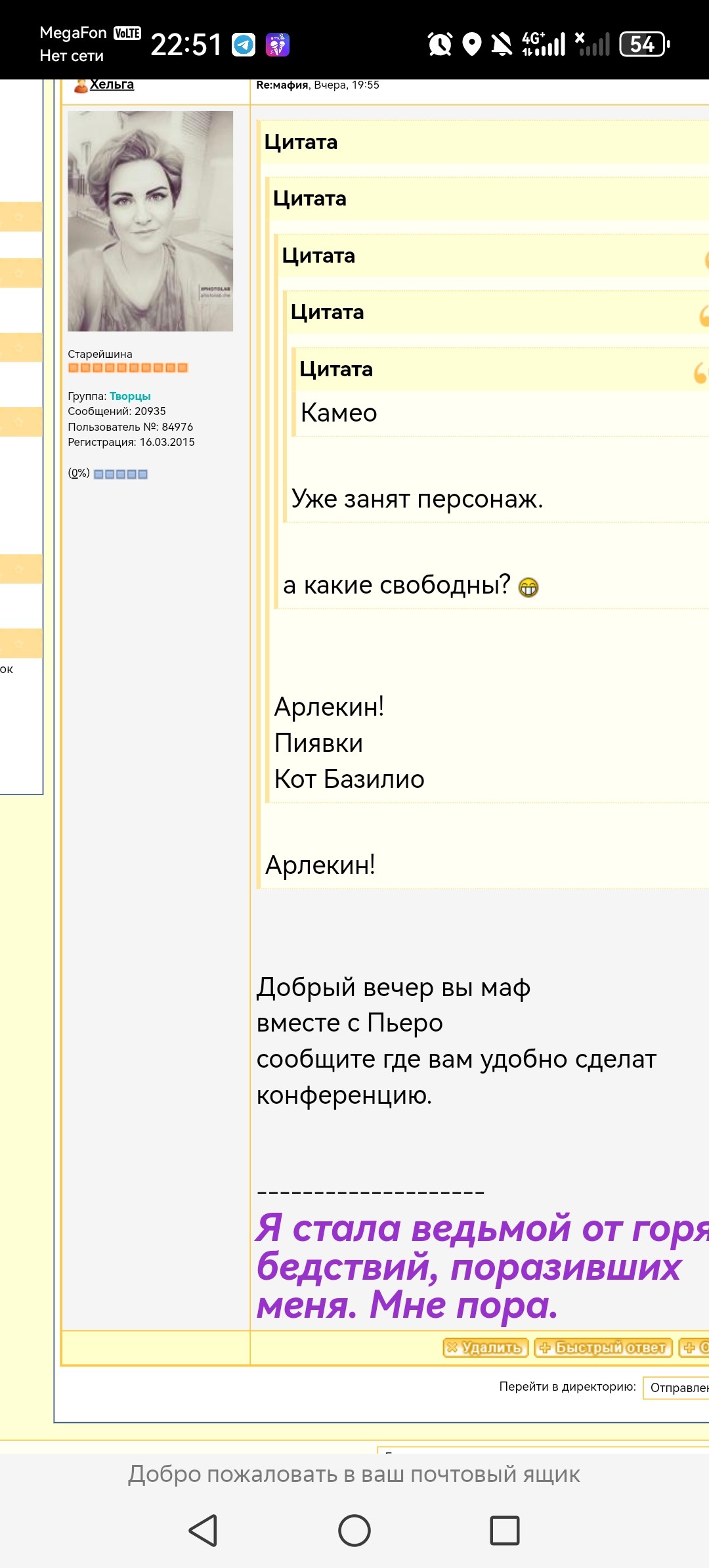Click the orange Старейшина rank pips

128,368
